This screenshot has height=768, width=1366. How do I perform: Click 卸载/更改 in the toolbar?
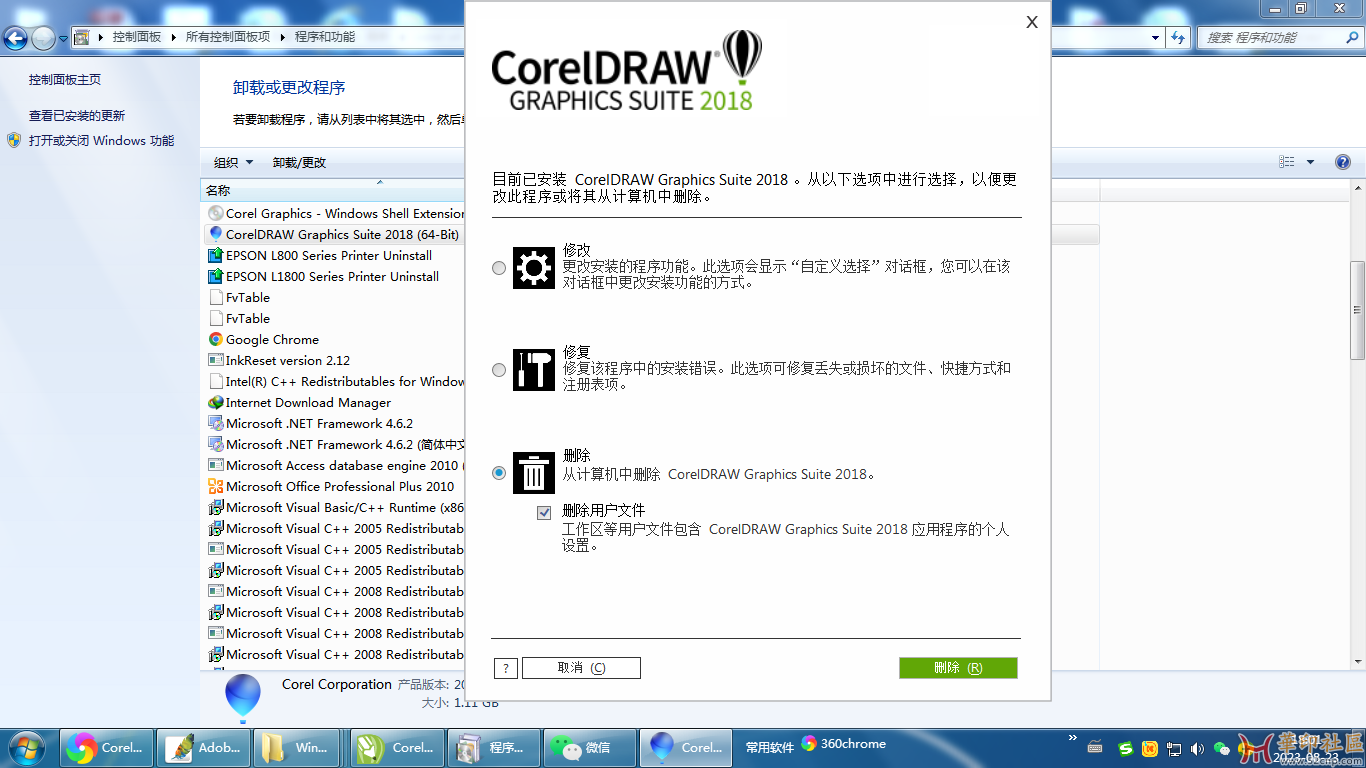pos(299,163)
